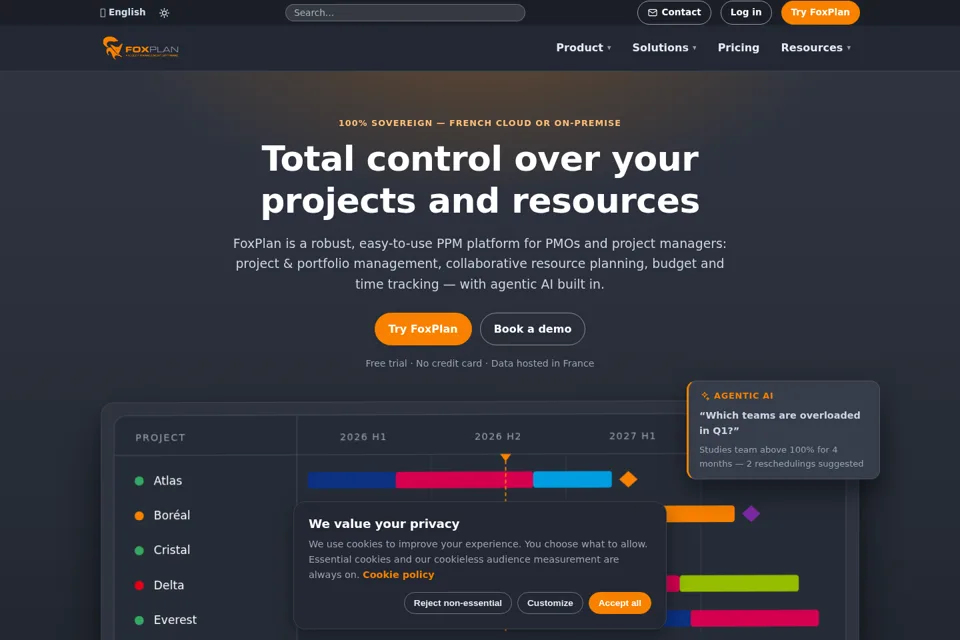Image resolution: width=960 pixels, height=640 pixels.
Task: Customize cookie preferences
Action: tap(550, 603)
